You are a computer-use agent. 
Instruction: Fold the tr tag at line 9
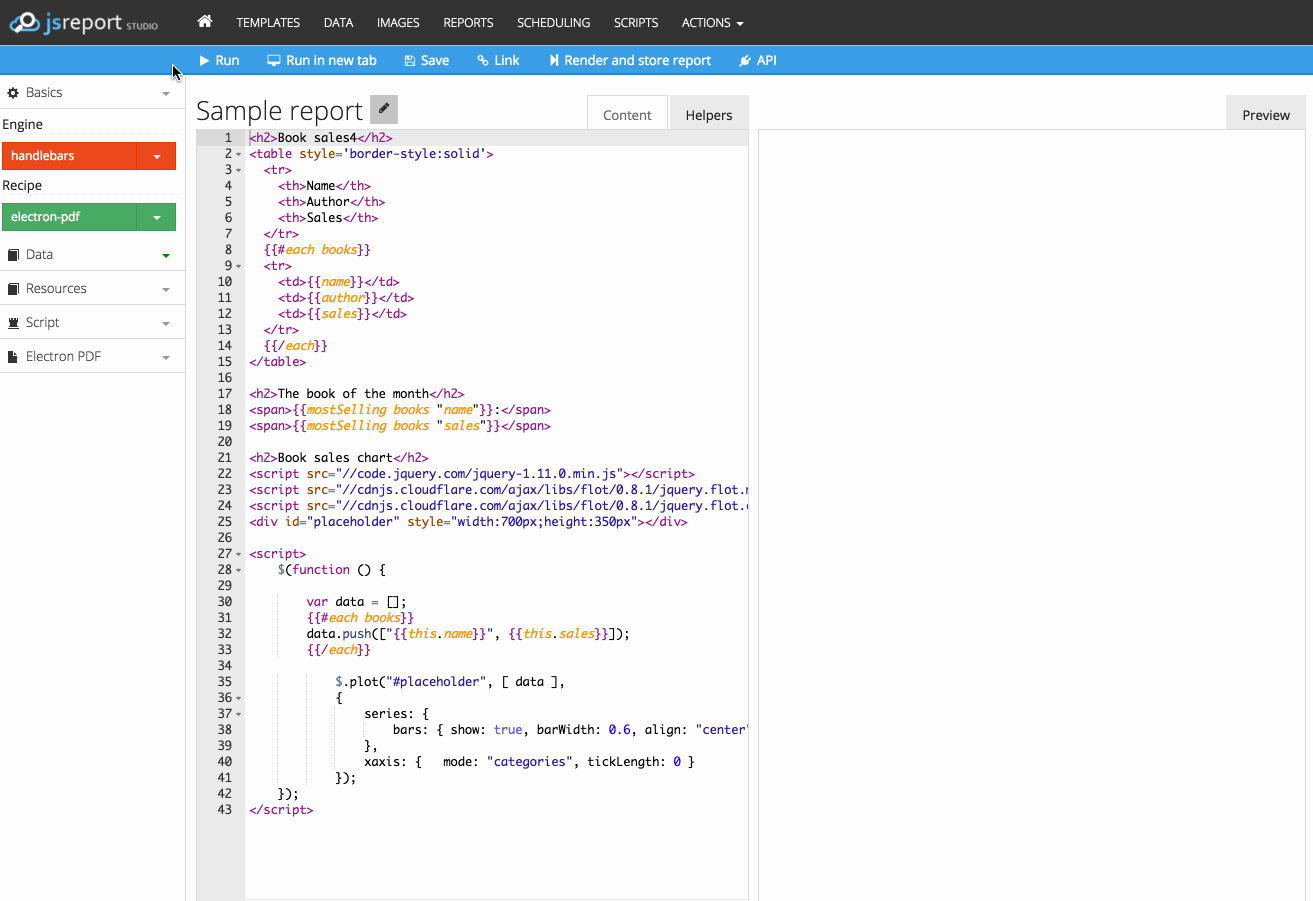coord(239,266)
